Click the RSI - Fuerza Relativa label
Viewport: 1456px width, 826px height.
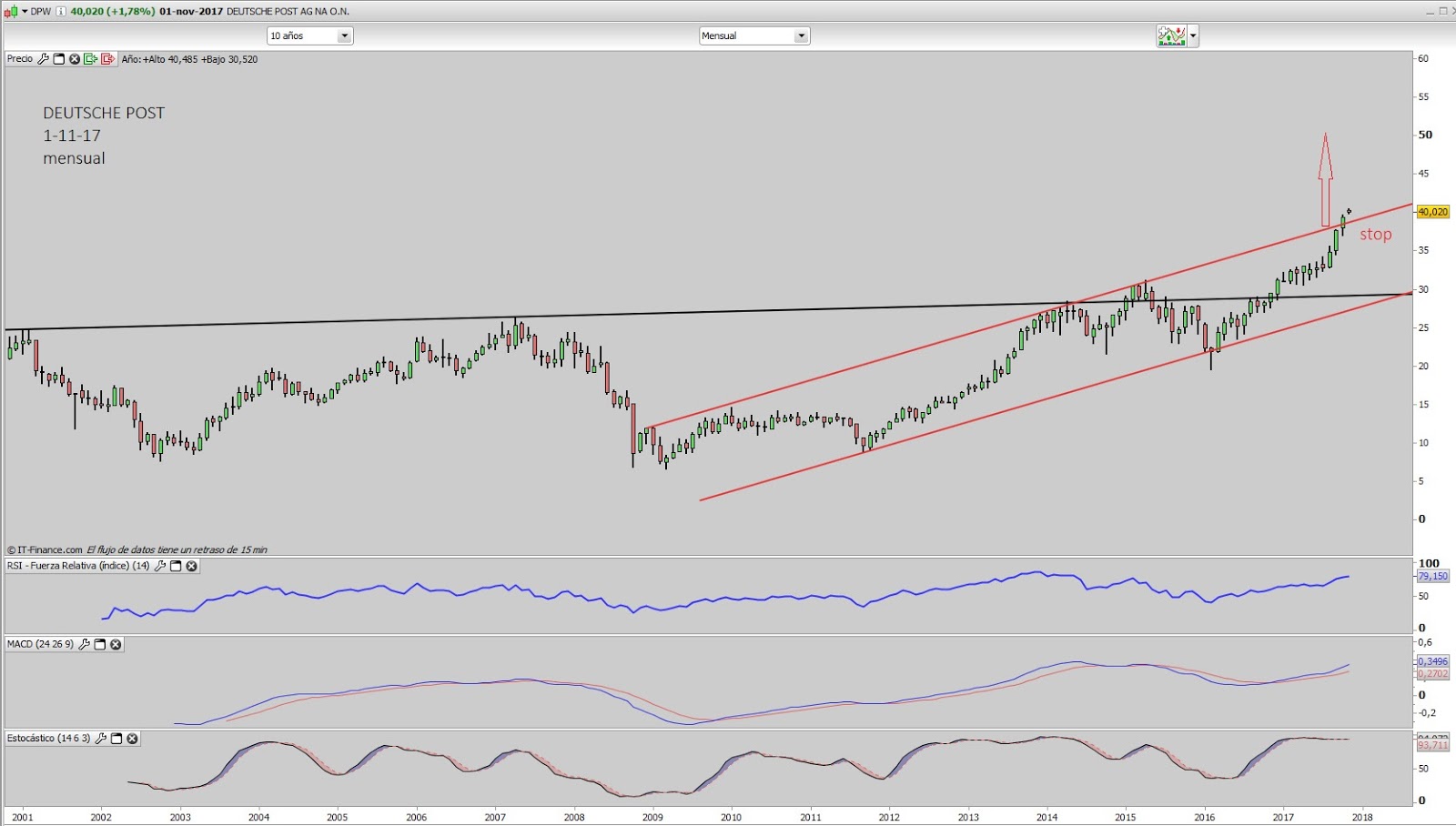tap(78, 566)
